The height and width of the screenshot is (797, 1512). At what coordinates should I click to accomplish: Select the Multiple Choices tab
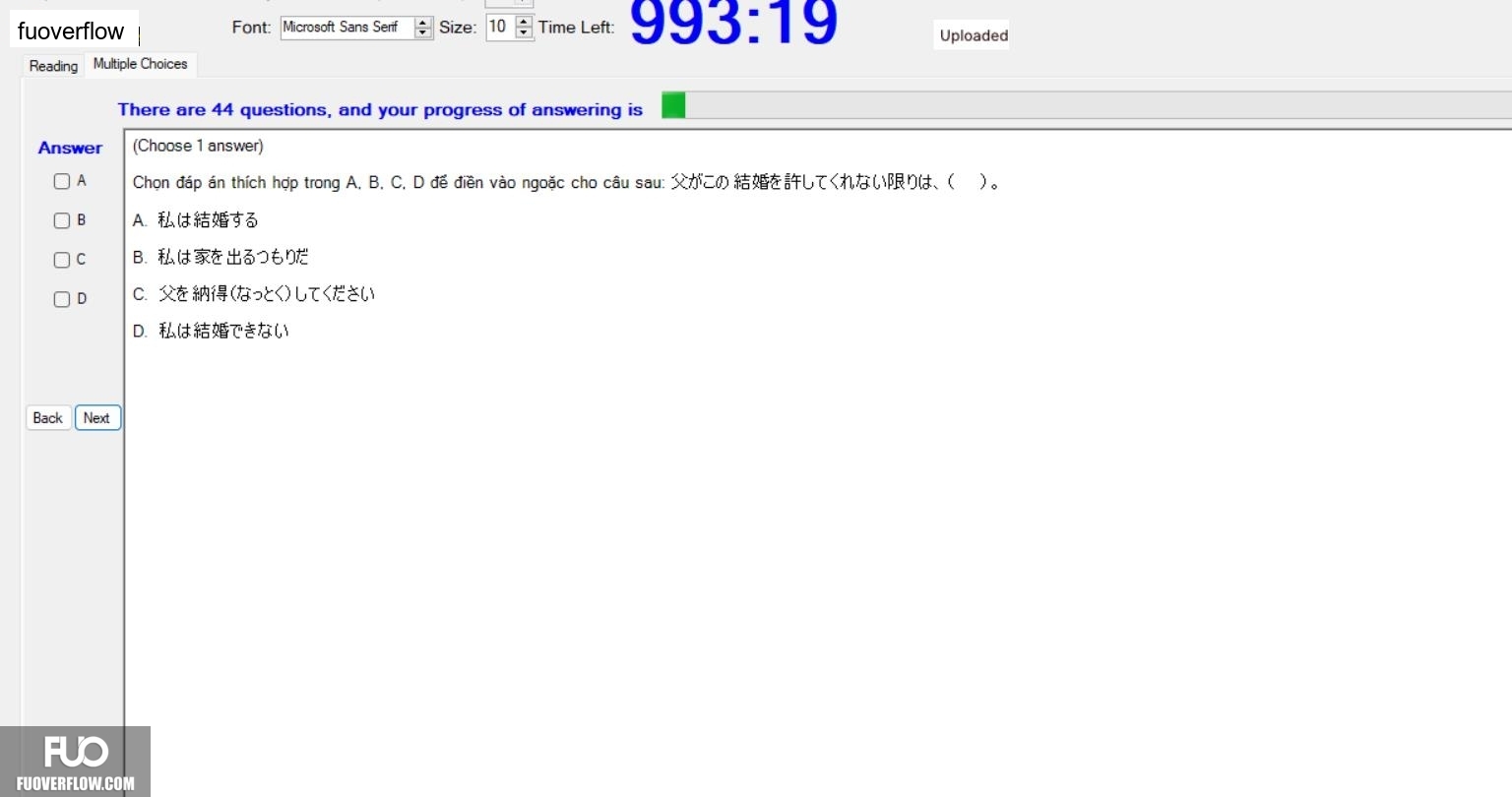pyautogui.click(x=140, y=64)
